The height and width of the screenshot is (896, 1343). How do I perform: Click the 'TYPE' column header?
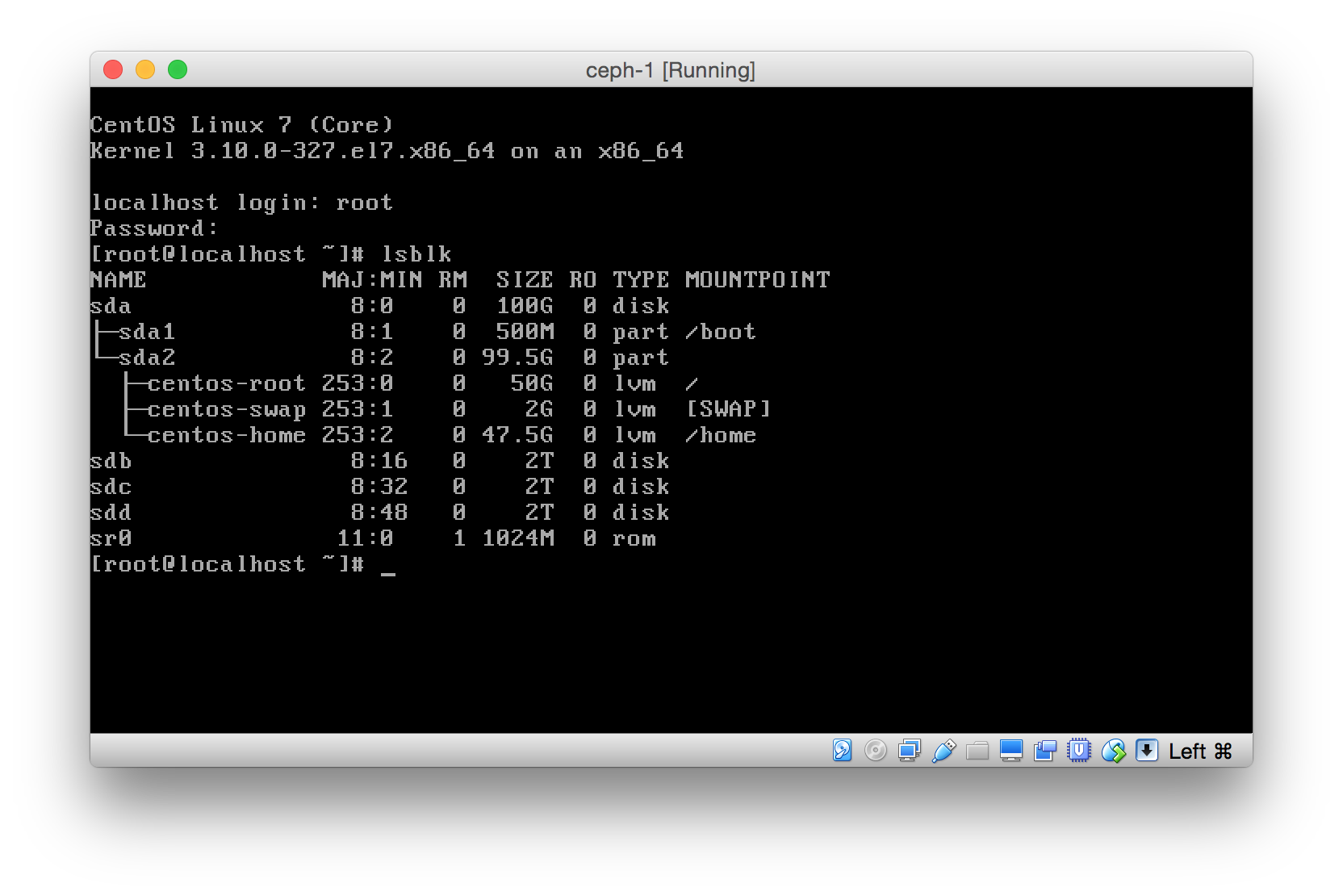tap(642, 280)
